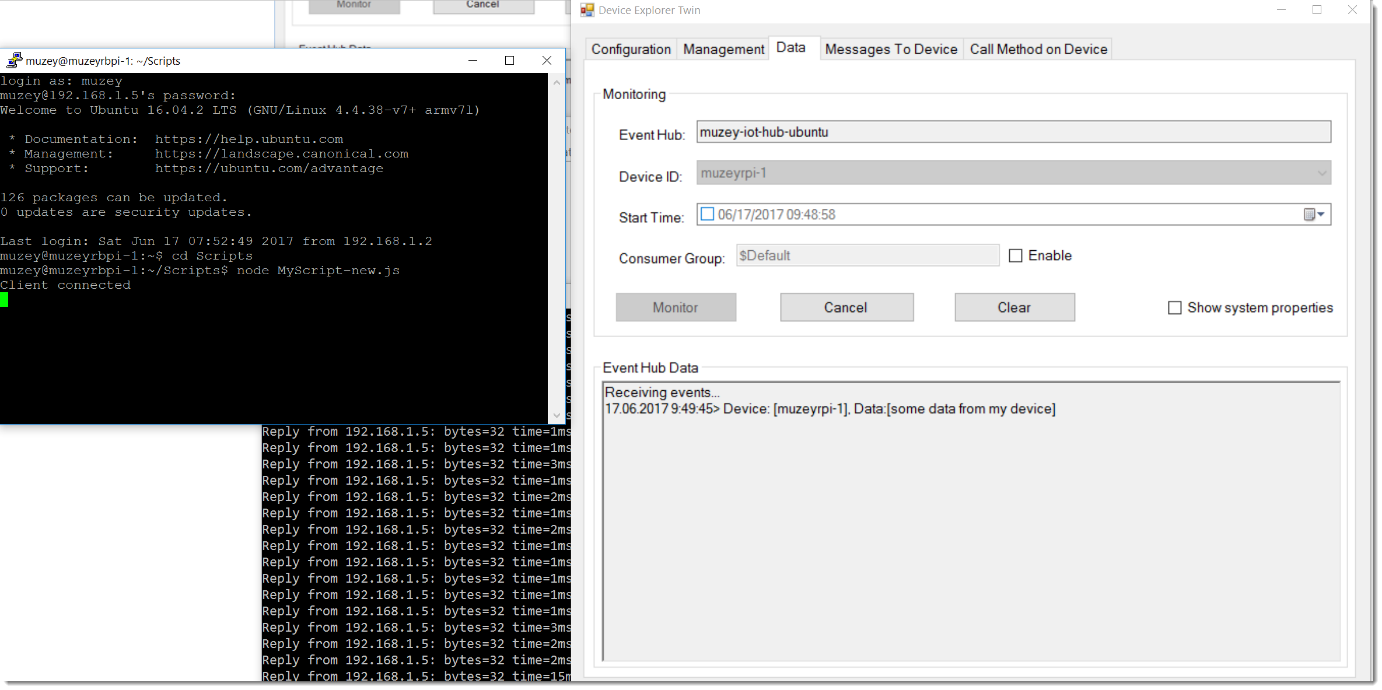Click the Monitor button in Device Explorer
The width and height of the screenshot is (1382, 690).
(676, 307)
